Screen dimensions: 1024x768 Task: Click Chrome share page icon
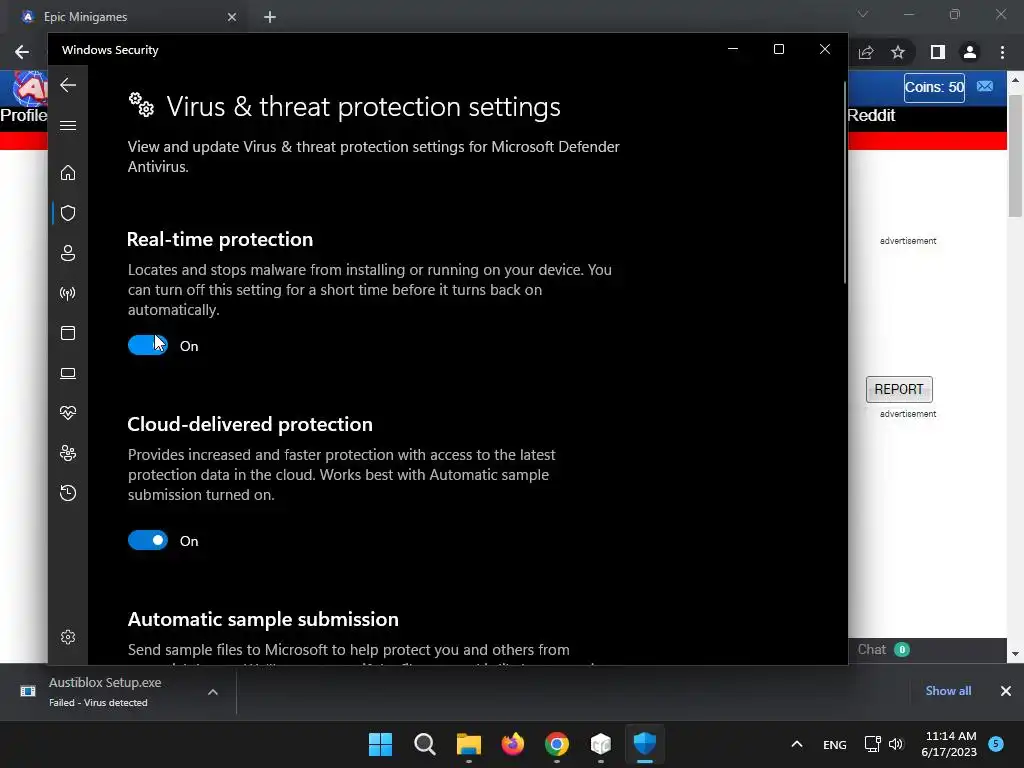[x=866, y=52]
